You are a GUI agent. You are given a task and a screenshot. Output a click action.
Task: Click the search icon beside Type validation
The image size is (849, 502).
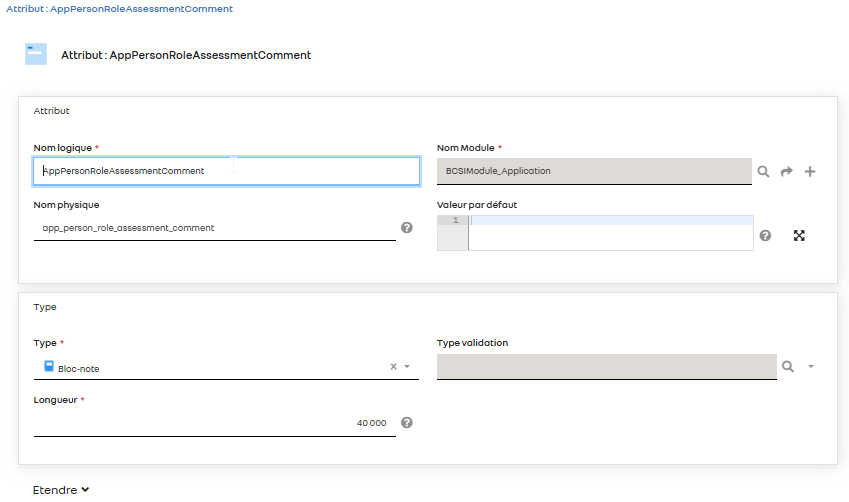(788, 367)
